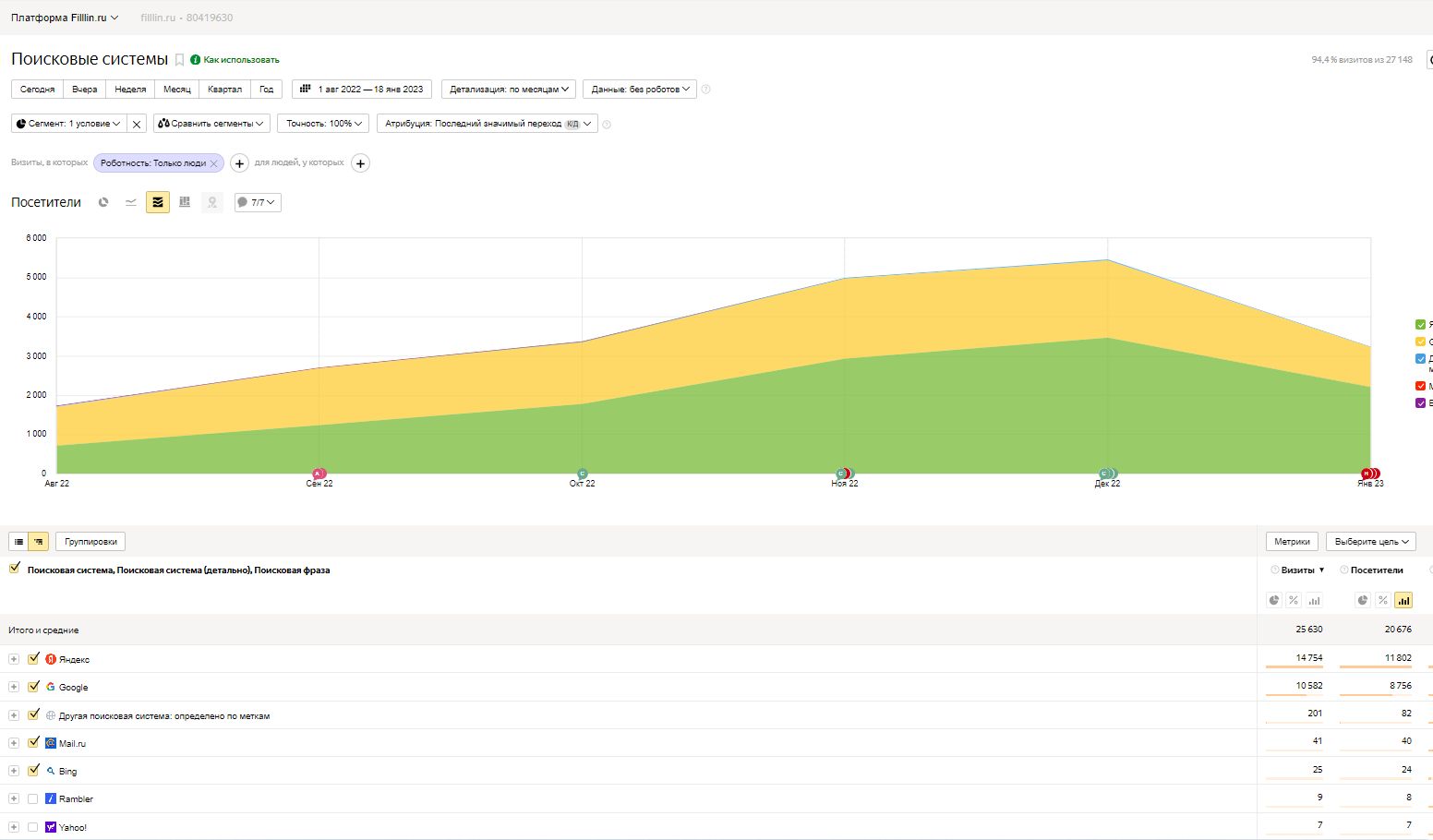Open the 7/7 annotations dropdown
The height and width of the screenshot is (840, 1433).
[x=258, y=202]
